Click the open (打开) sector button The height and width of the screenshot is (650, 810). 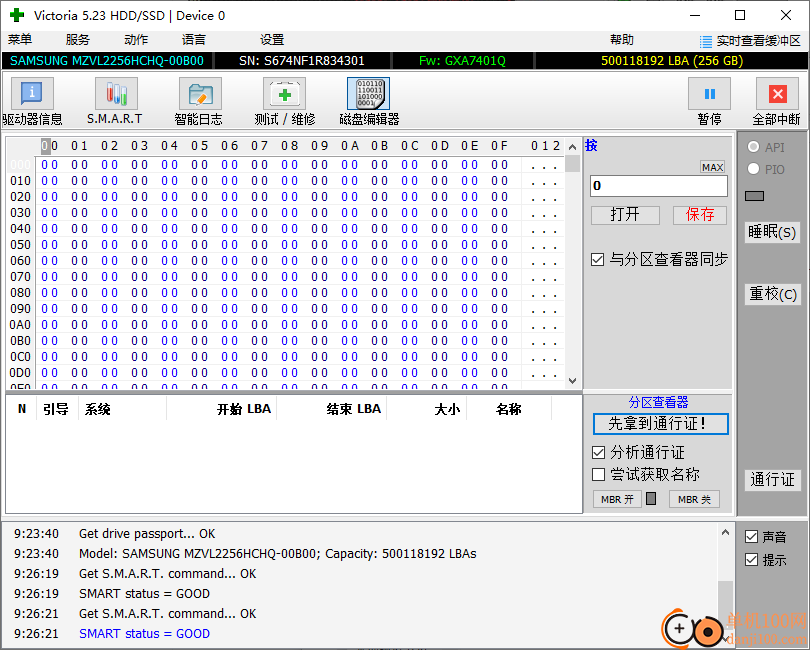click(x=625, y=214)
